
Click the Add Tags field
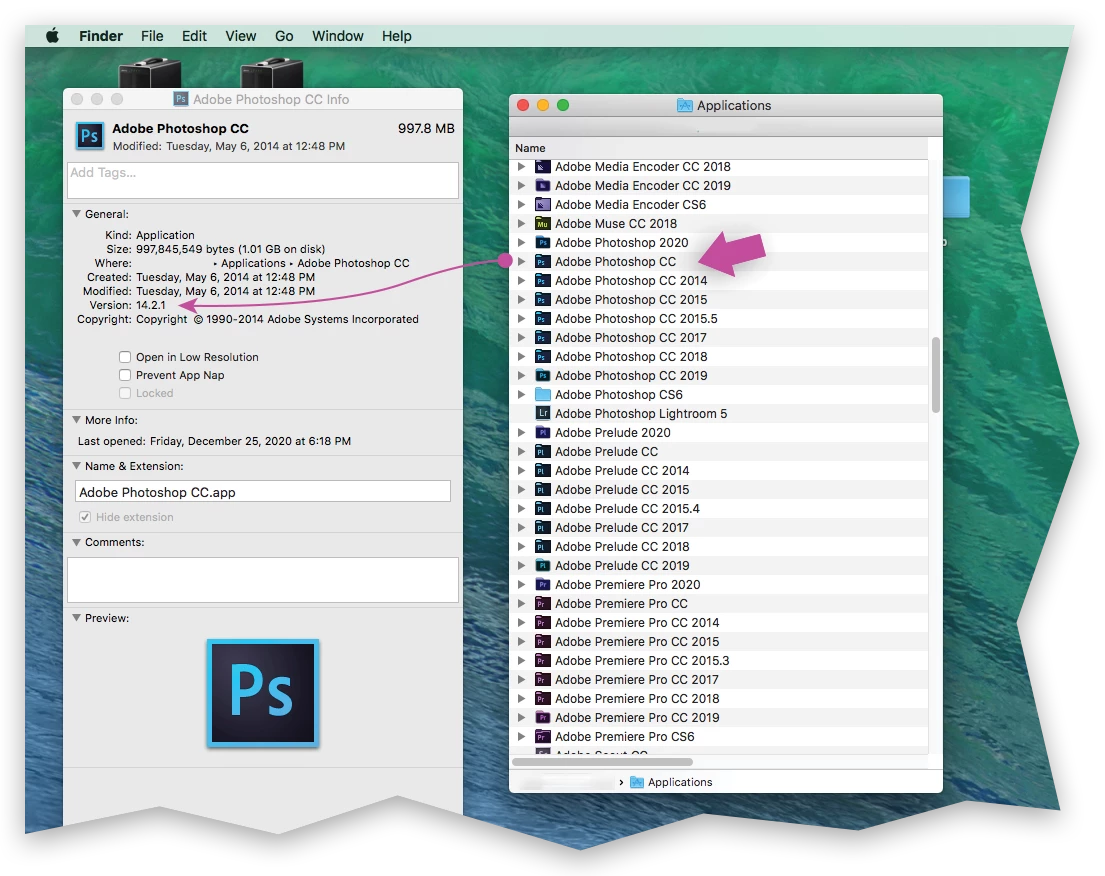[263, 180]
